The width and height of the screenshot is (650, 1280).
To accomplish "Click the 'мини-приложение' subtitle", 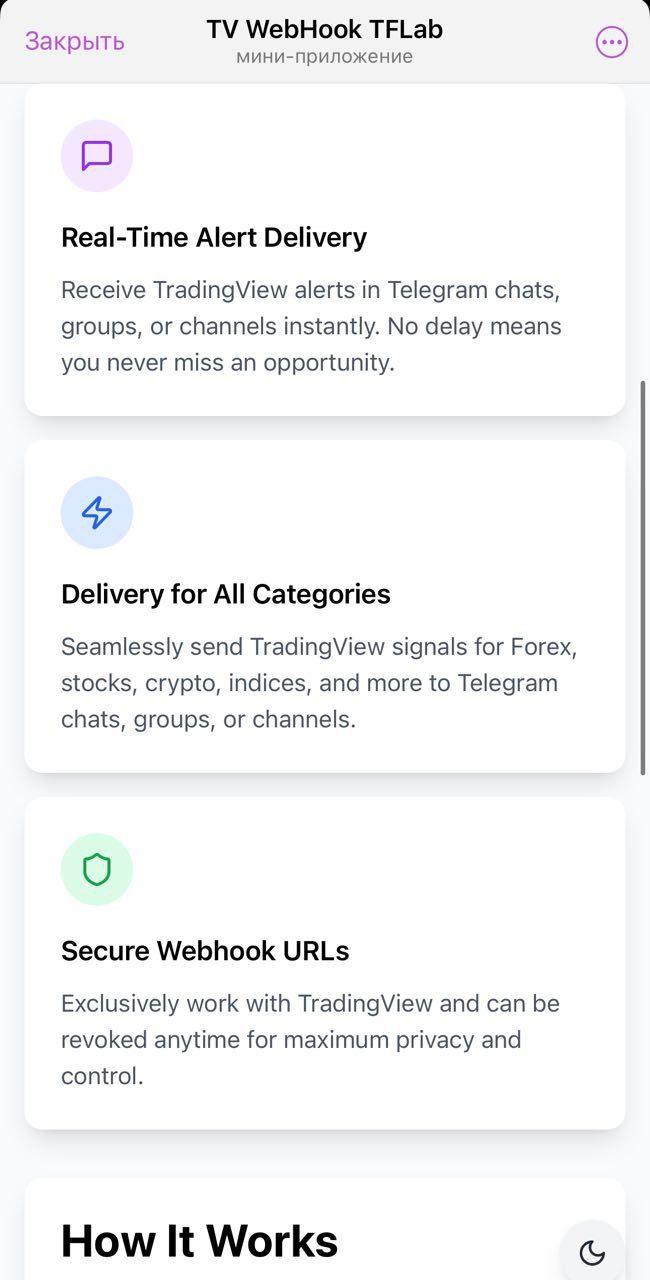I will 325,57.
